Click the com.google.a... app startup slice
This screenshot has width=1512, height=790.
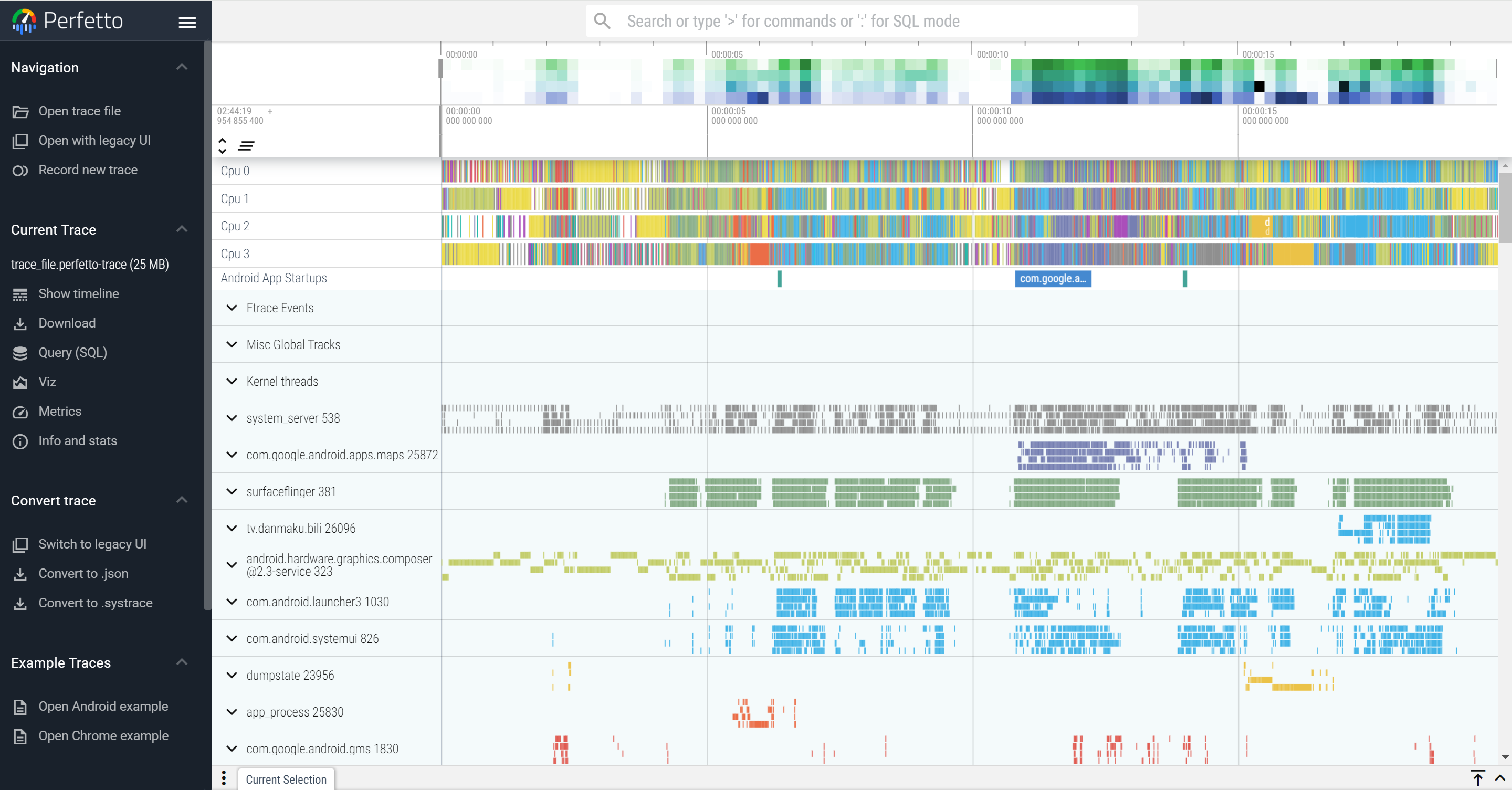1053,279
